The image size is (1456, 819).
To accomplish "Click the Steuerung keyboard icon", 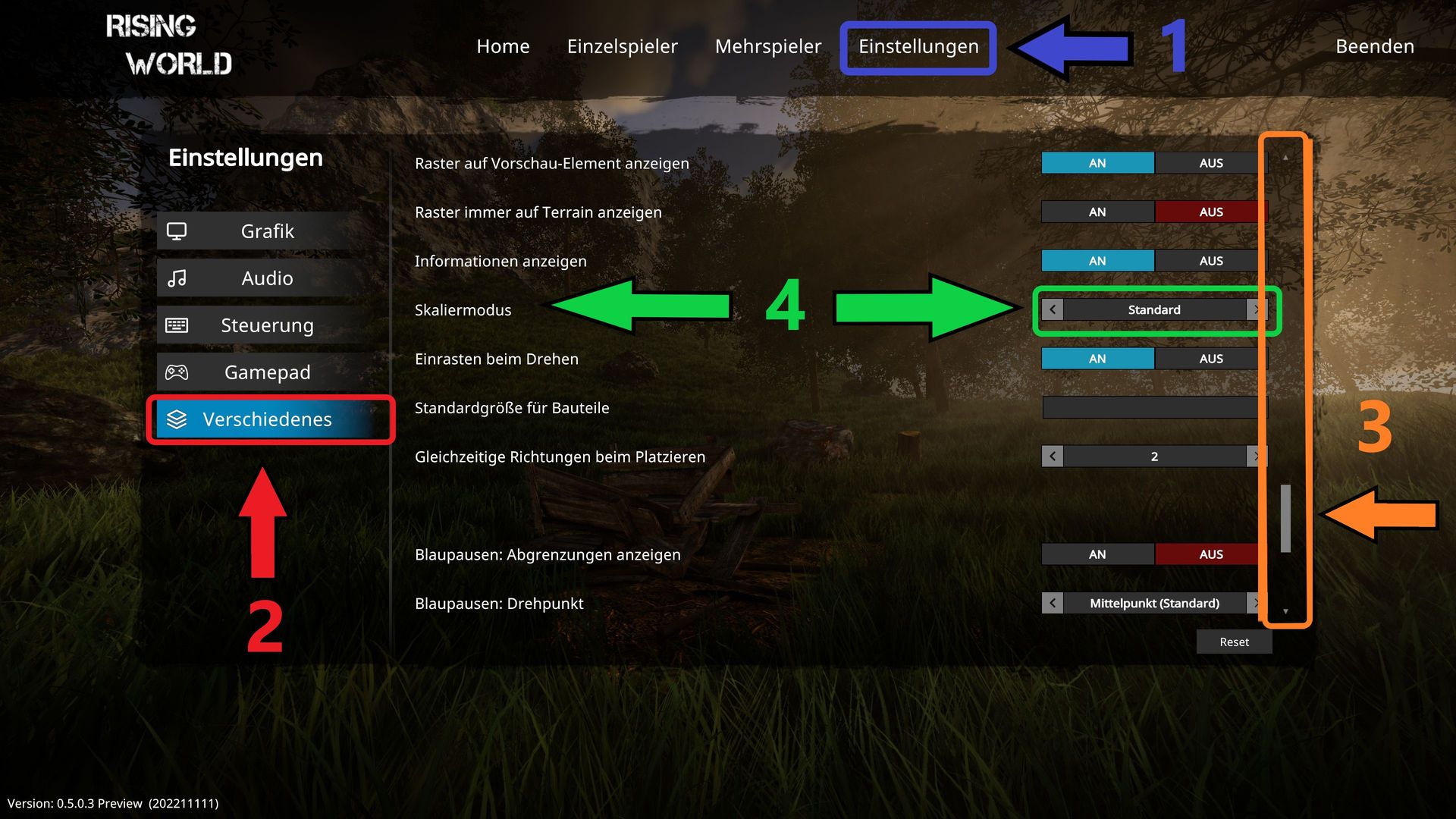I will 177,325.
